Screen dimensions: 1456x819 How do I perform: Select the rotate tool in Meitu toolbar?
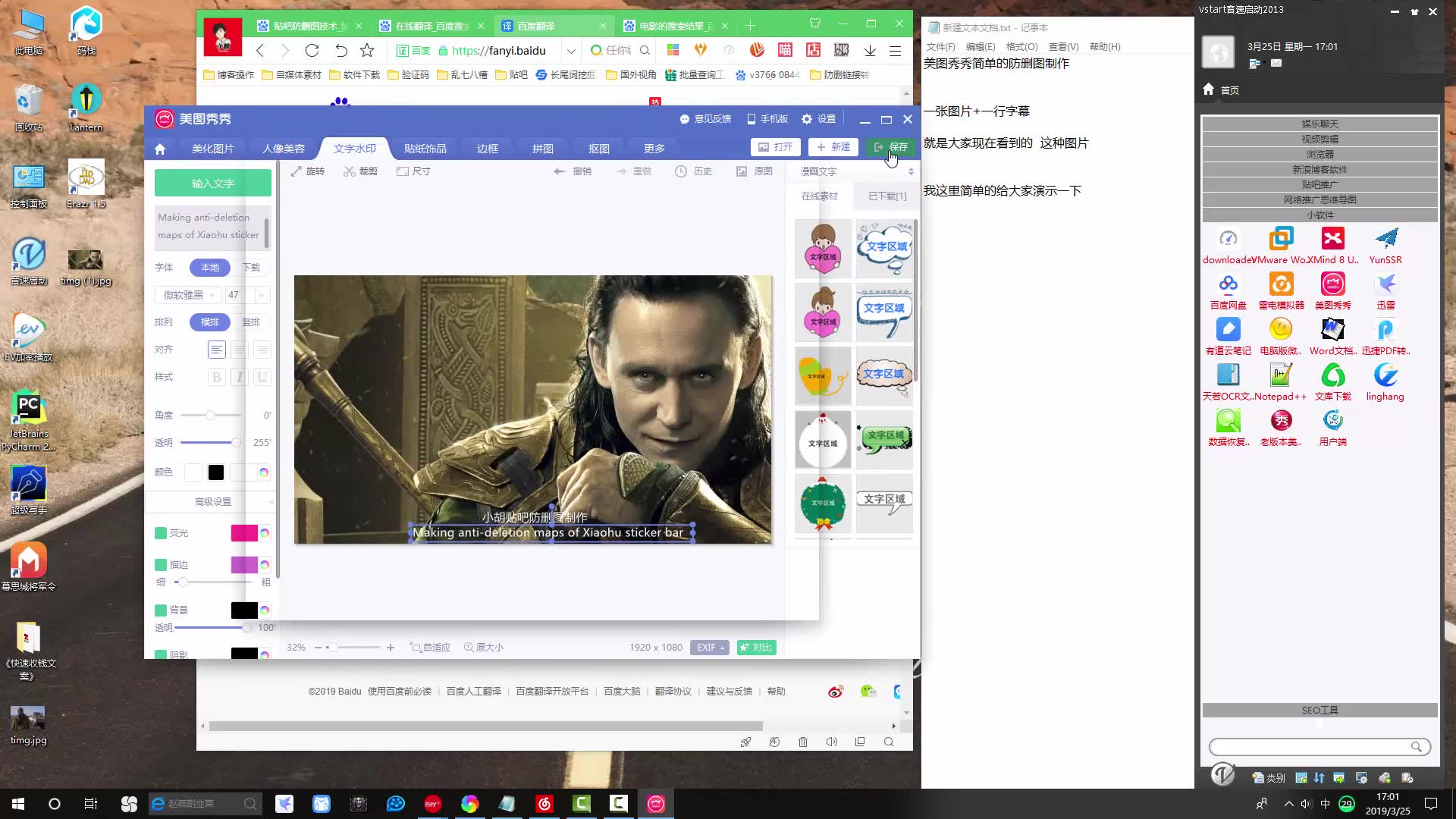[x=307, y=171]
